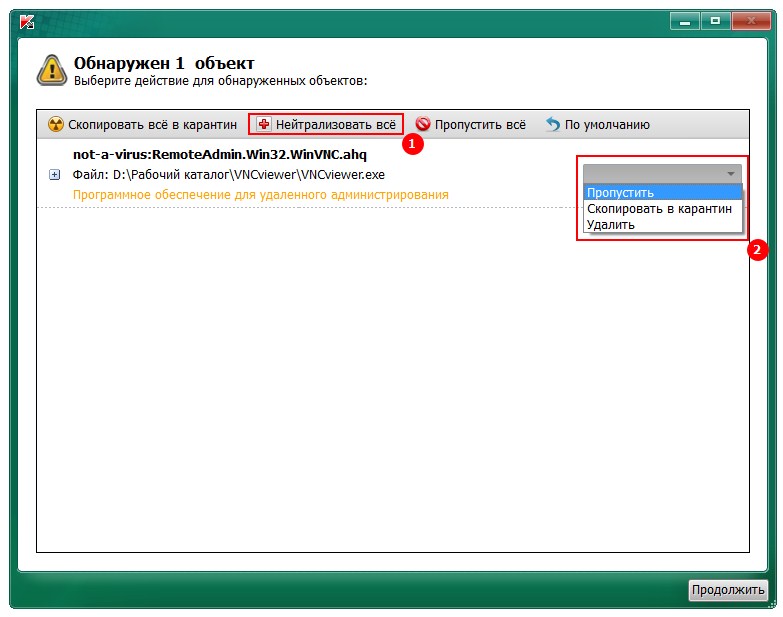The width and height of the screenshot is (783, 617).
Task: Click the quarantine radiation icon
Action: tap(56, 124)
